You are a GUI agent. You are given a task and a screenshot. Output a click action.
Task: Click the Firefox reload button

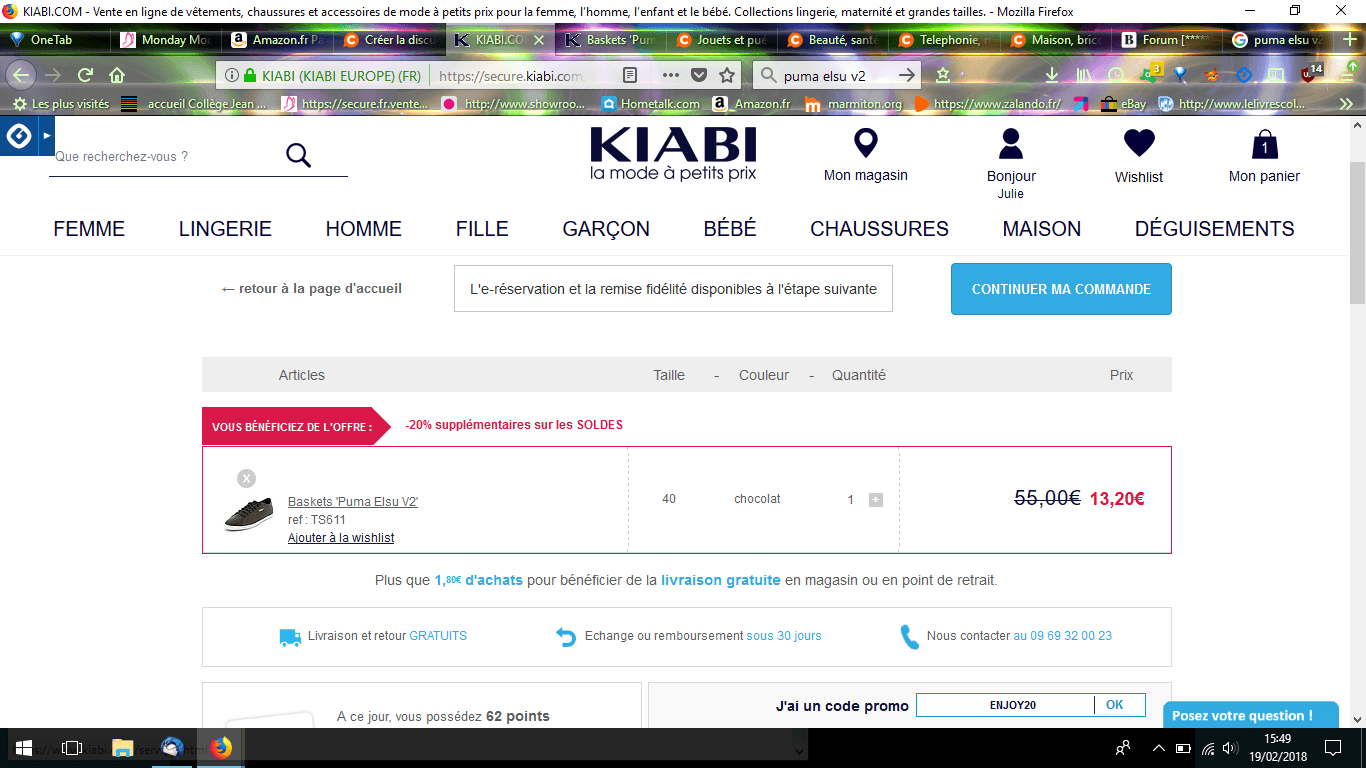click(x=86, y=75)
